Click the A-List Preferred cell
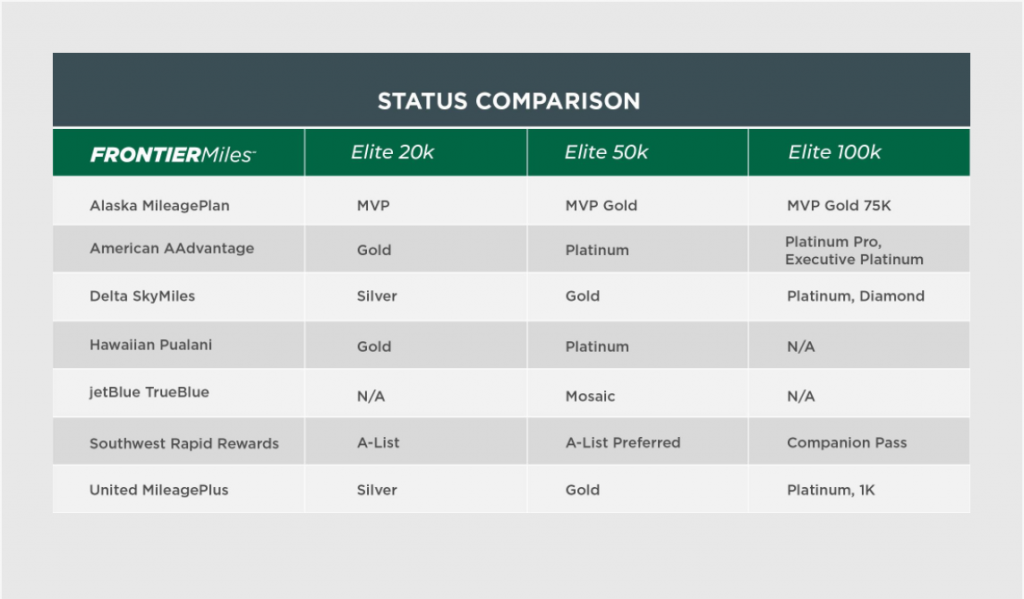Viewport: 1024px width, 599px height. click(623, 443)
